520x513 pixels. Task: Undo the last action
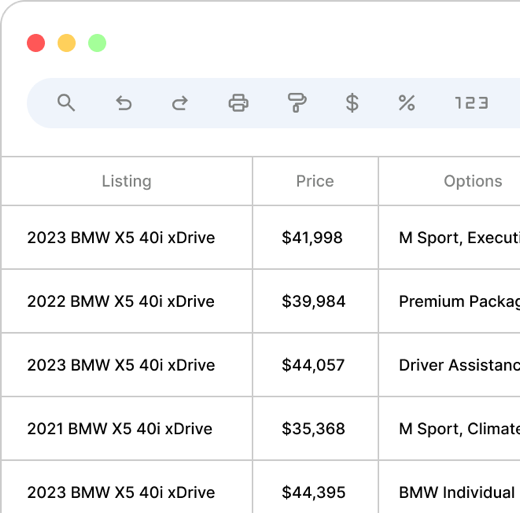(x=124, y=103)
